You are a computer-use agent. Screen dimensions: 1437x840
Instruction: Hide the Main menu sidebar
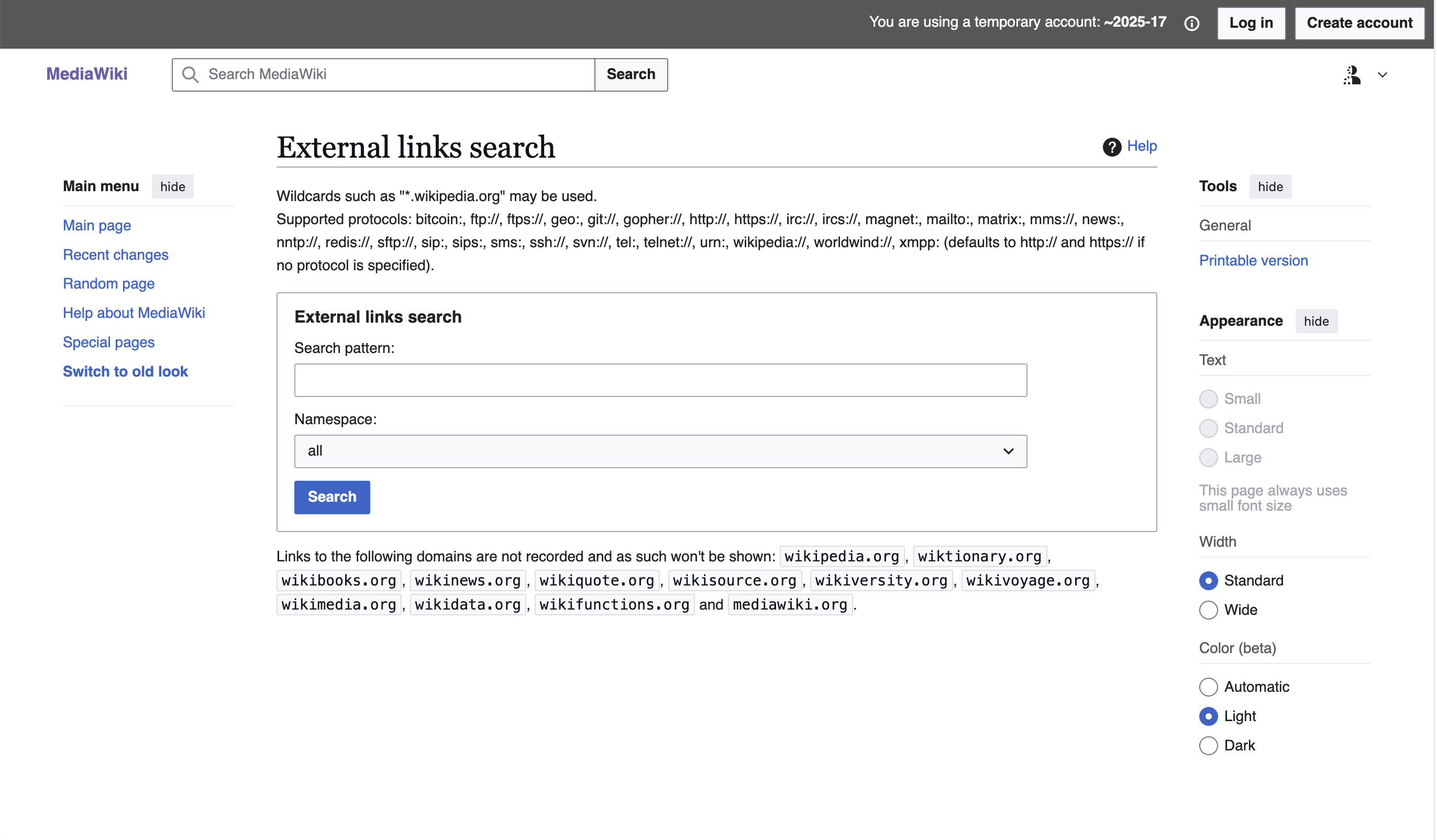pos(172,186)
